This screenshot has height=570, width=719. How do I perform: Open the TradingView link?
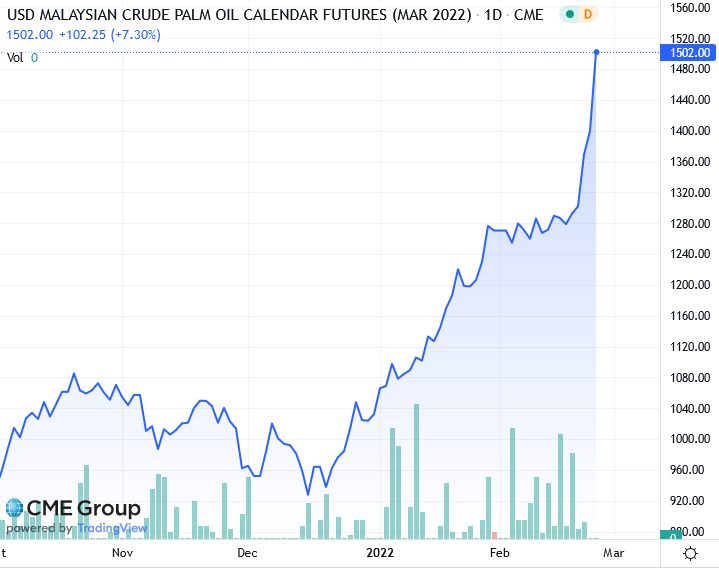(111, 528)
